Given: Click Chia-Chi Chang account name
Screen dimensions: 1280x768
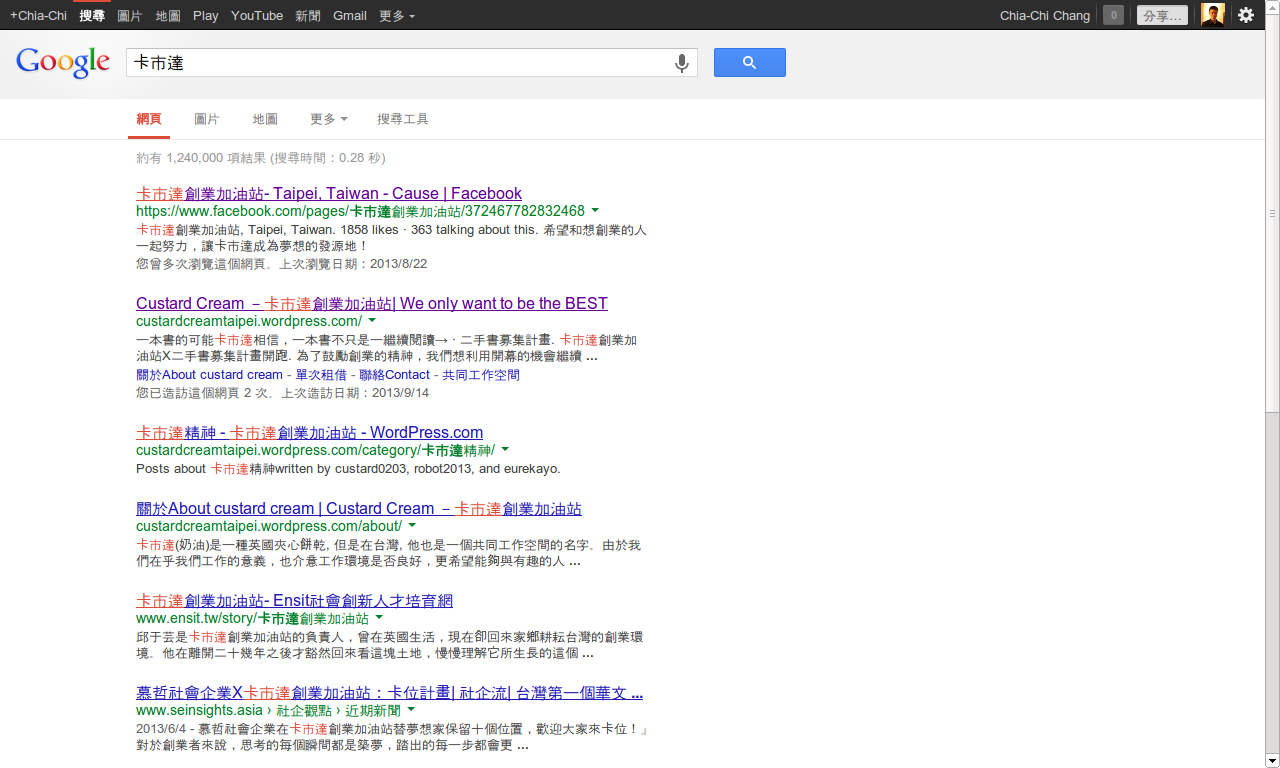Looking at the screenshot, I should pos(1045,15).
